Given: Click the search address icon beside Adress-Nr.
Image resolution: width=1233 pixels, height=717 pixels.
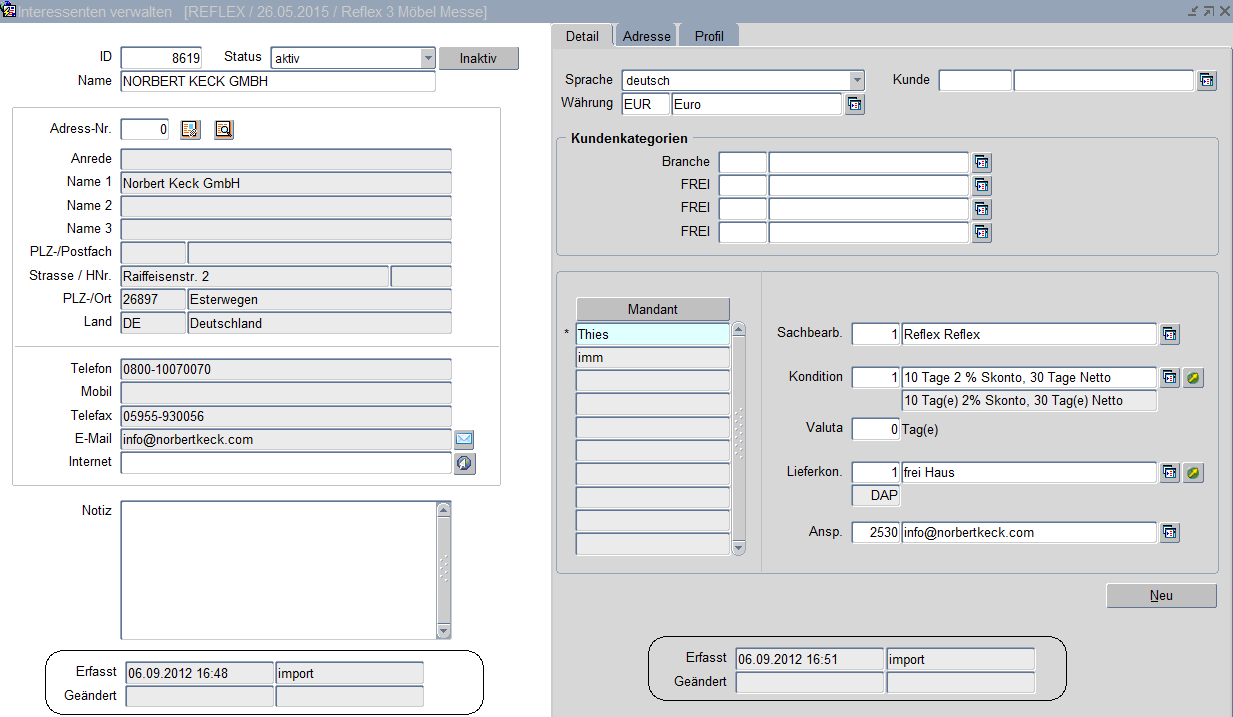Looking at the screenshot, I should pyautogui.click(x=224, y=129).
